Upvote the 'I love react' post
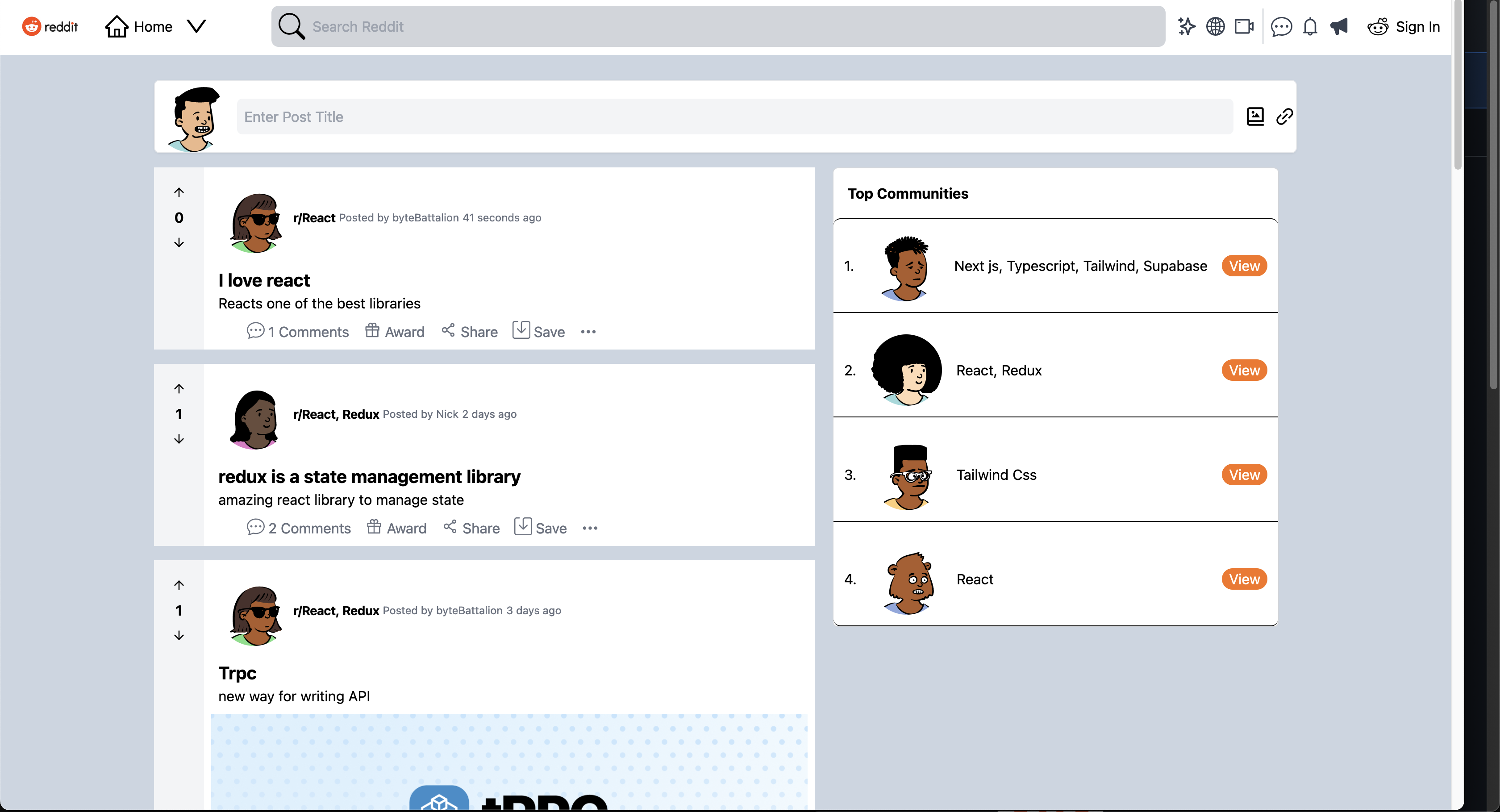 (x=179, y=192)
